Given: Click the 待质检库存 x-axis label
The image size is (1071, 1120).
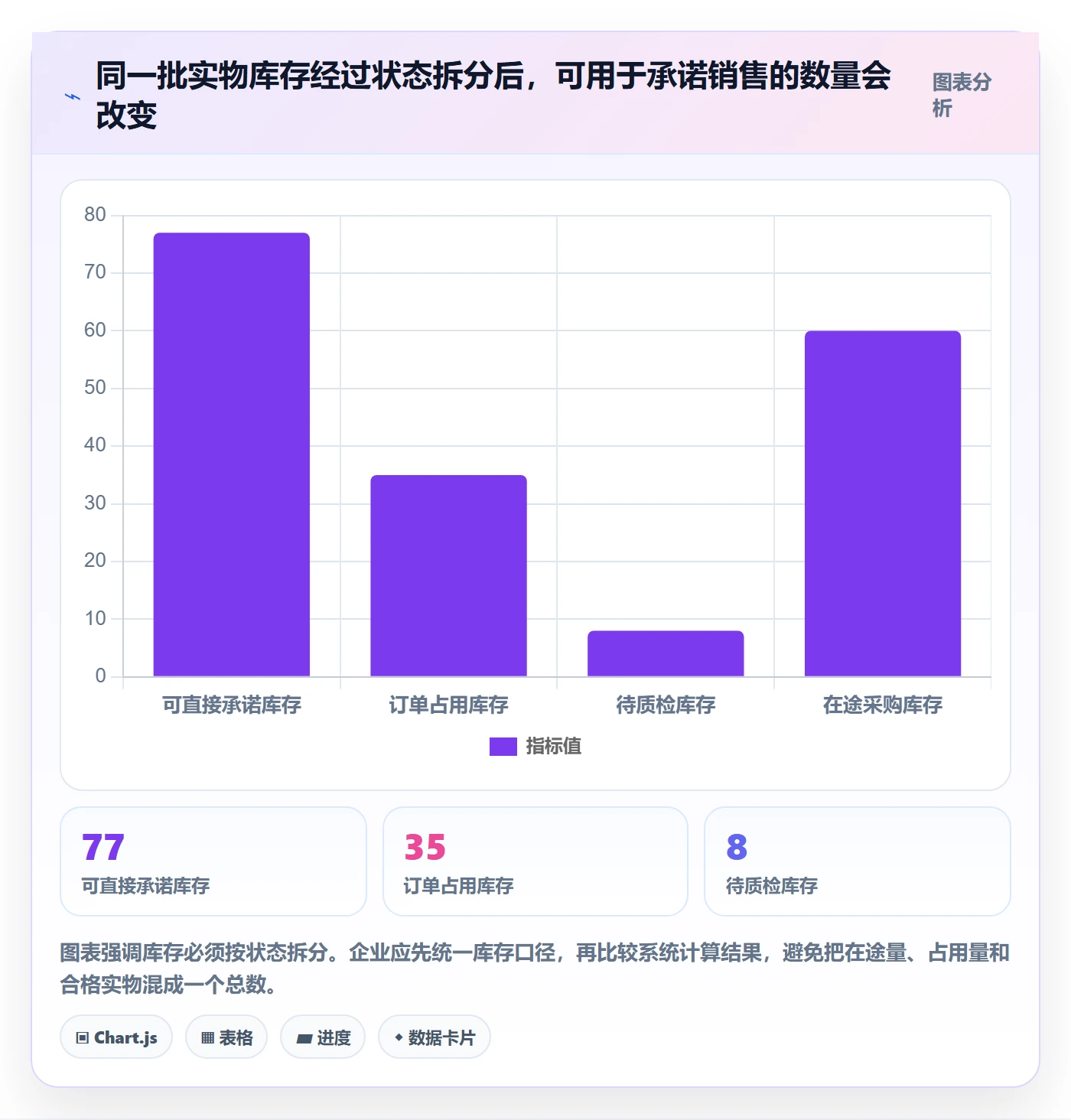Looking at the screenshot, I should click(666, 705).
